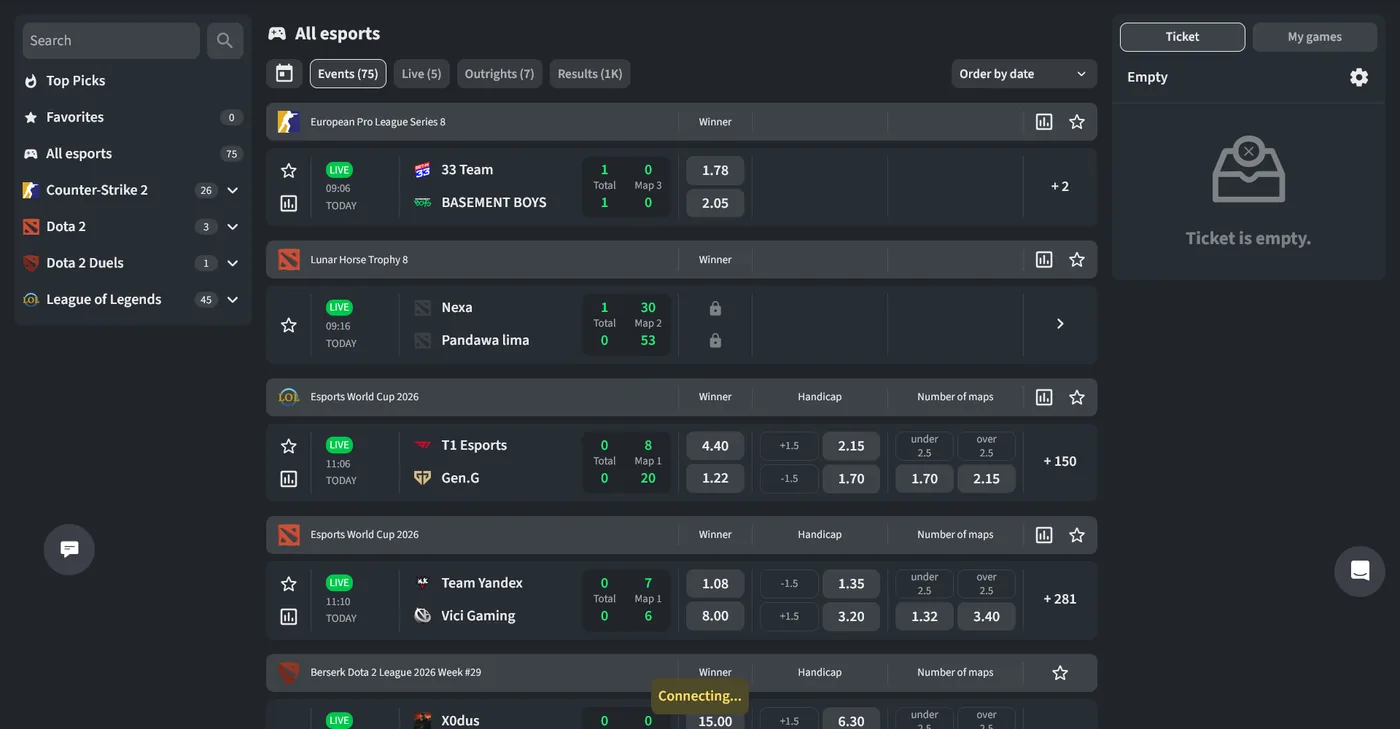
Task: Pick Team Yandex under 2.5 maps 1.32
Action: pos(924,616)
